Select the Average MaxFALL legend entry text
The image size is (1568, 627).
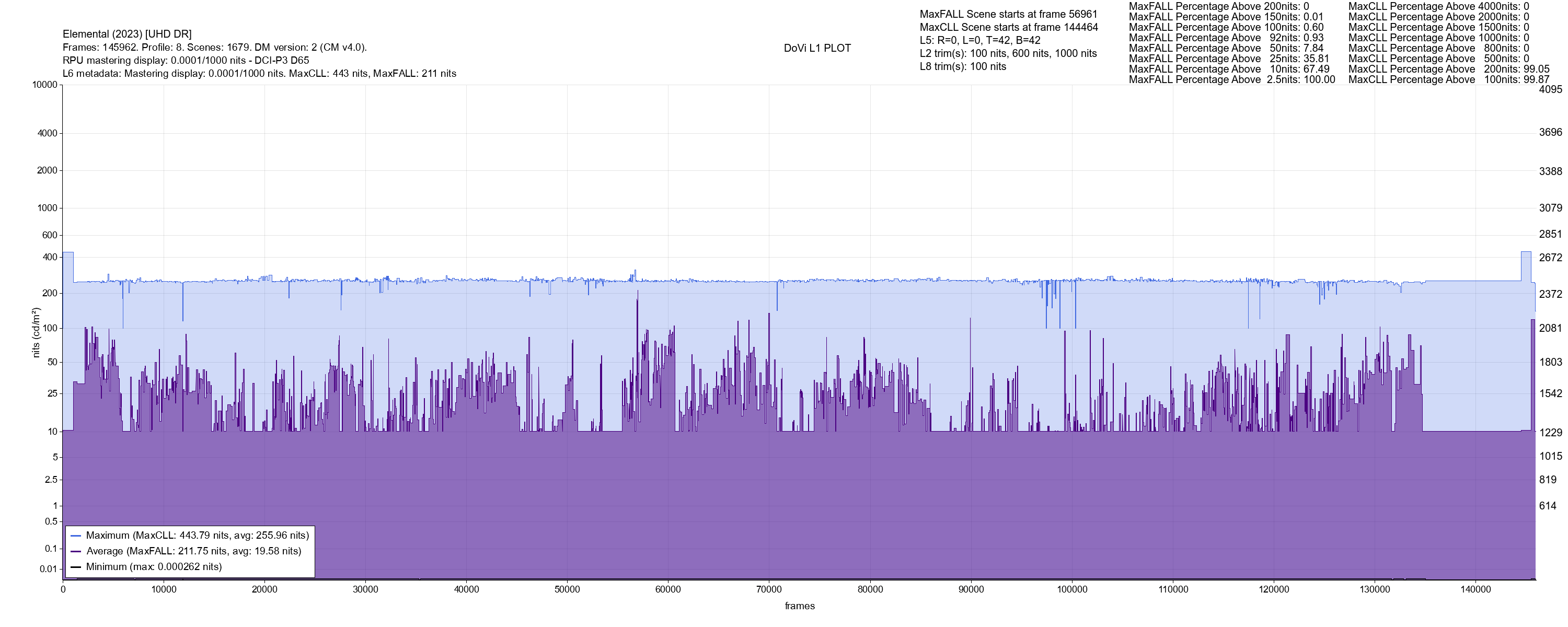193,552
